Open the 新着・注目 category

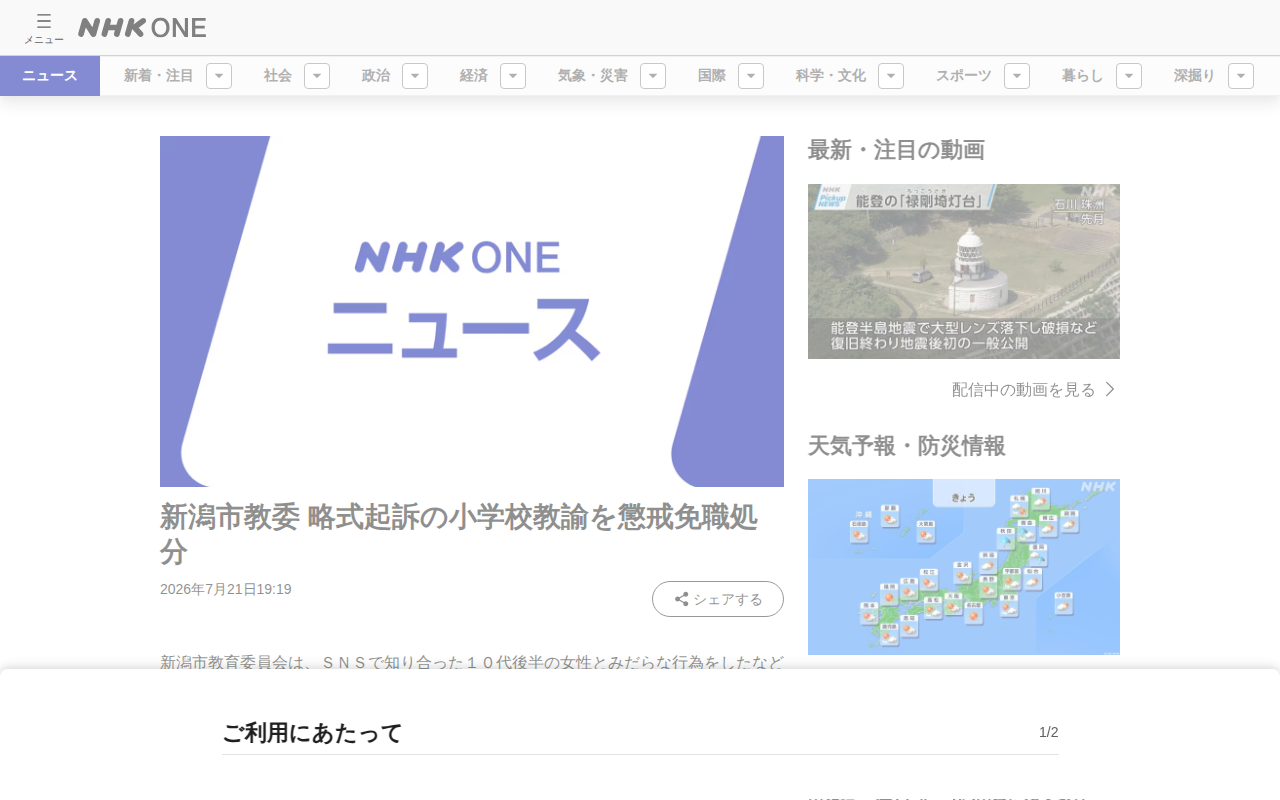pos(159,76)
